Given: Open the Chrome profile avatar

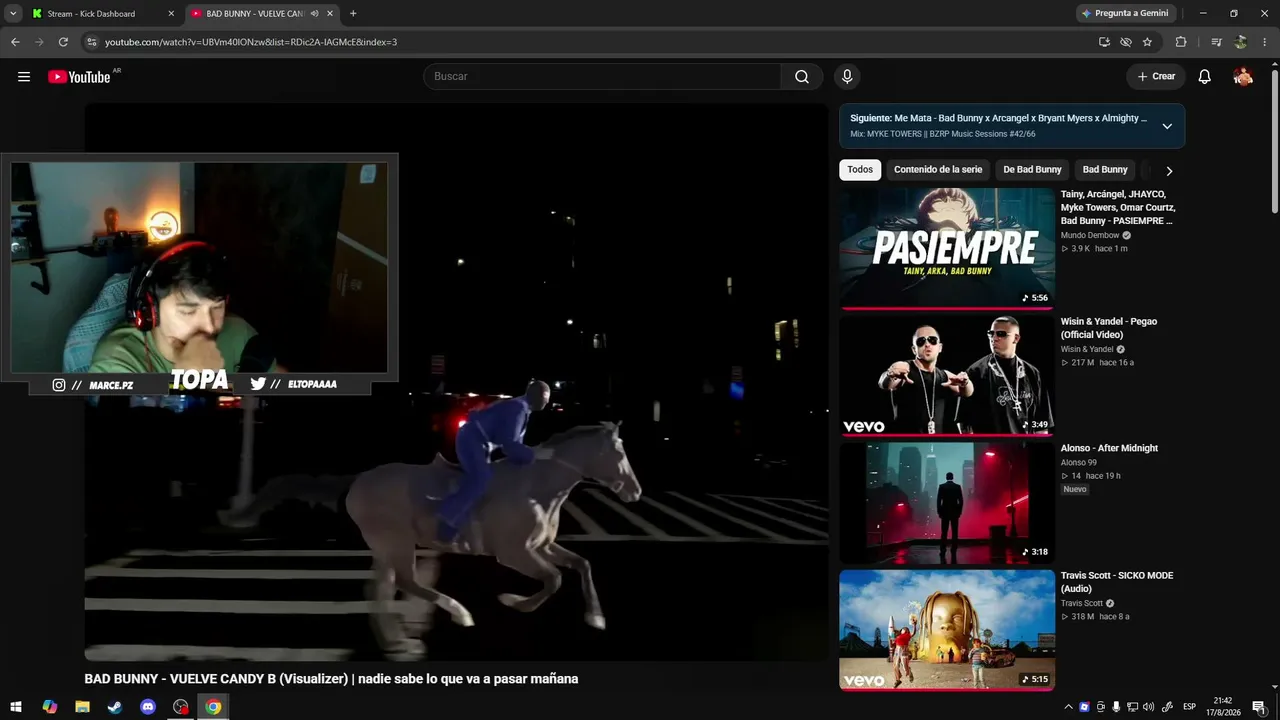Looking at the screenshot, I should coord(1241,42).
